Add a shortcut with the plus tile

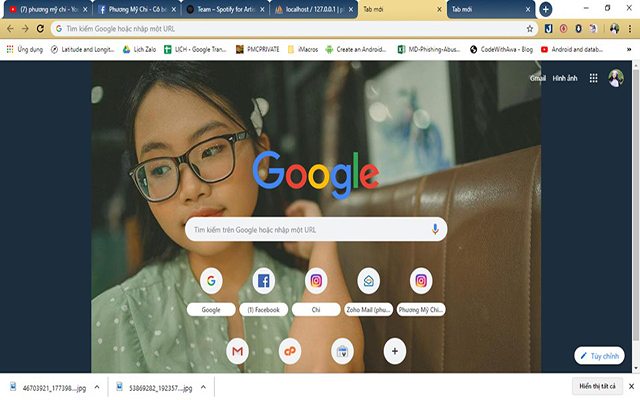pos(395,351)
